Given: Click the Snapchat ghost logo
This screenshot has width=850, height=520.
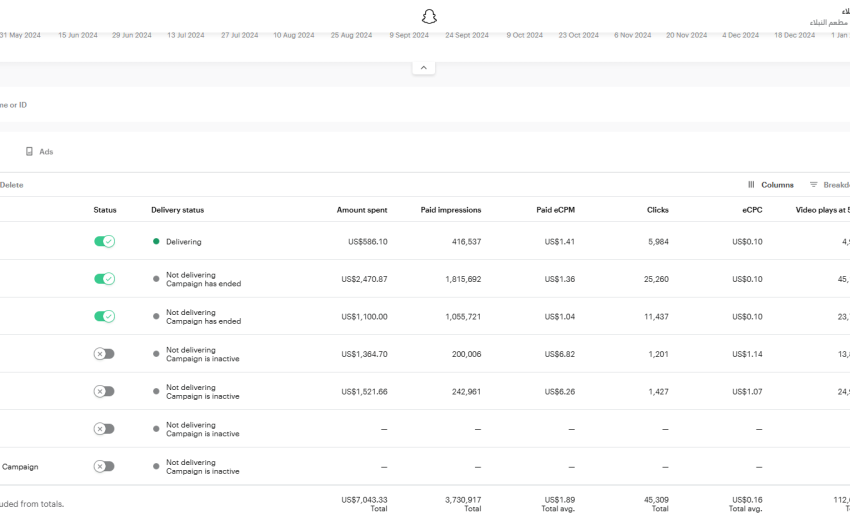Looking at the screenshot, I should 429,16.
